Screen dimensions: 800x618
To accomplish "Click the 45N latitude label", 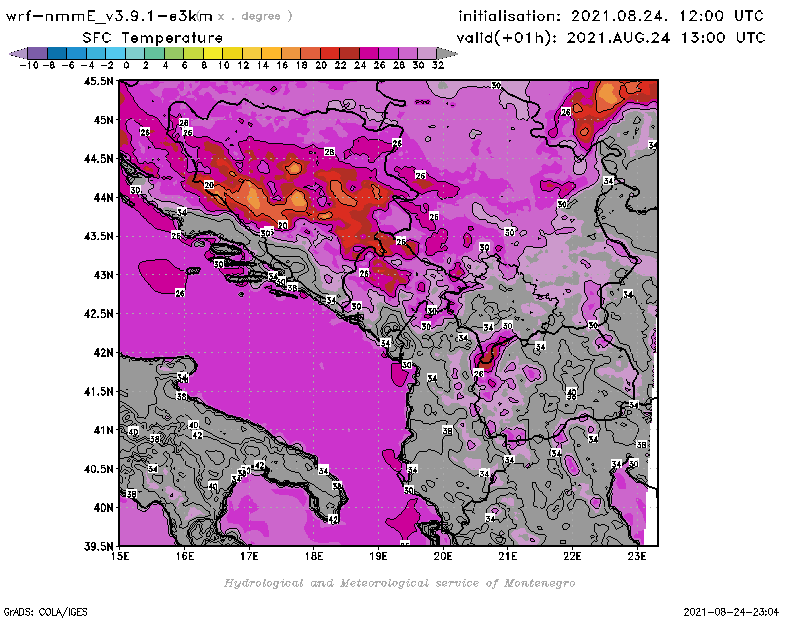I will [x=103, y=120].
